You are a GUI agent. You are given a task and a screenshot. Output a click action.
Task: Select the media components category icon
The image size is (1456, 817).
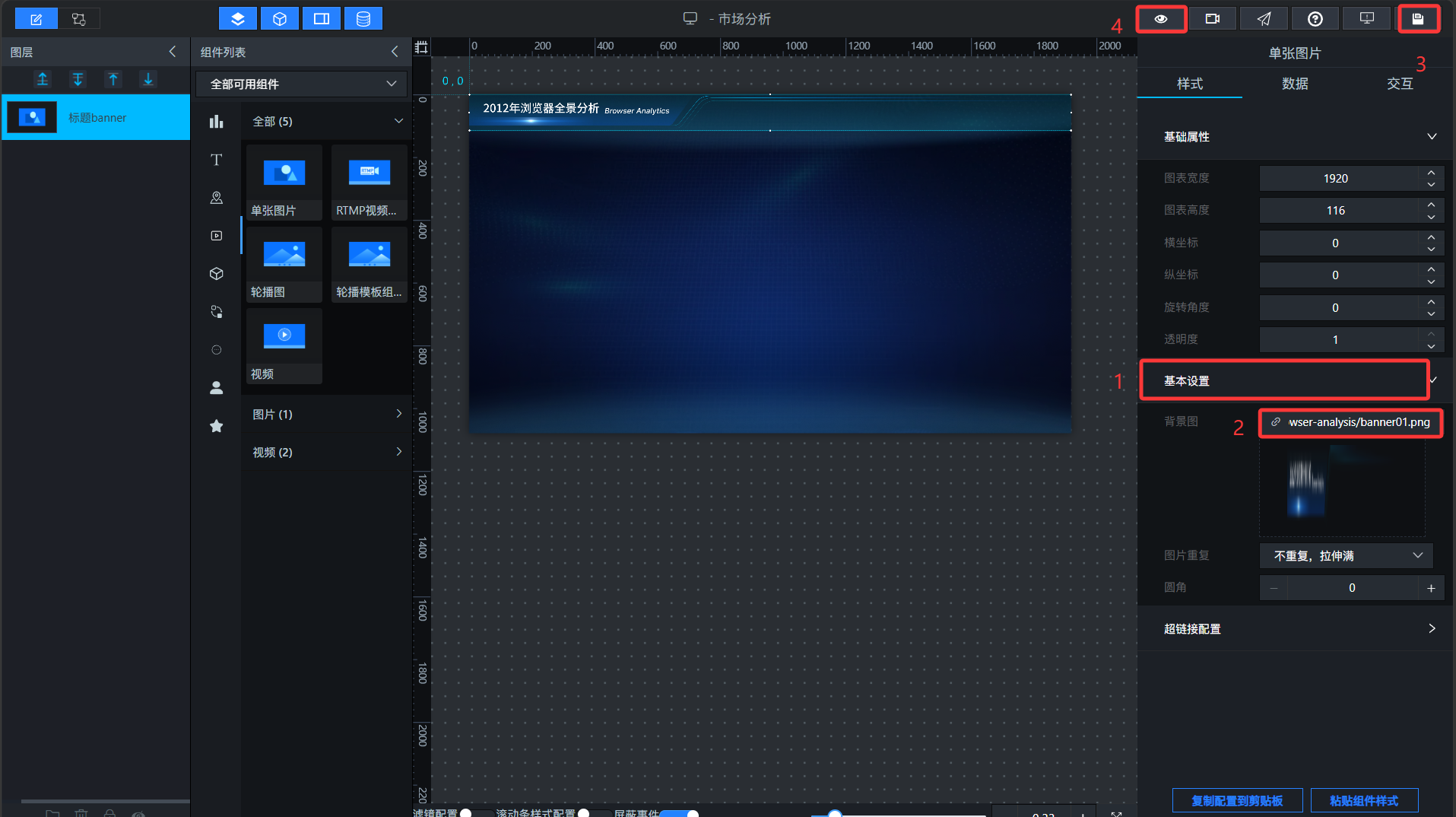(217, 236)
